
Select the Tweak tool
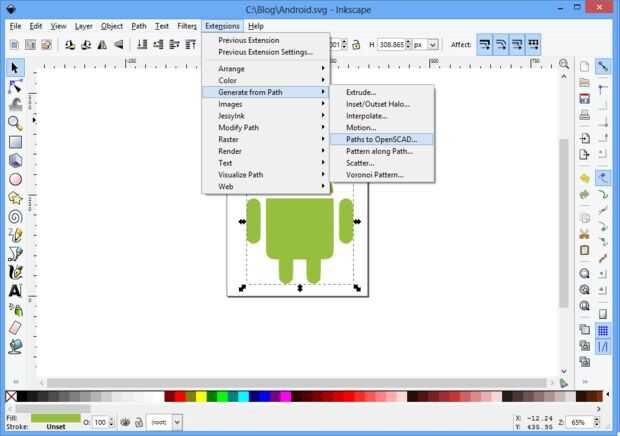15,105
